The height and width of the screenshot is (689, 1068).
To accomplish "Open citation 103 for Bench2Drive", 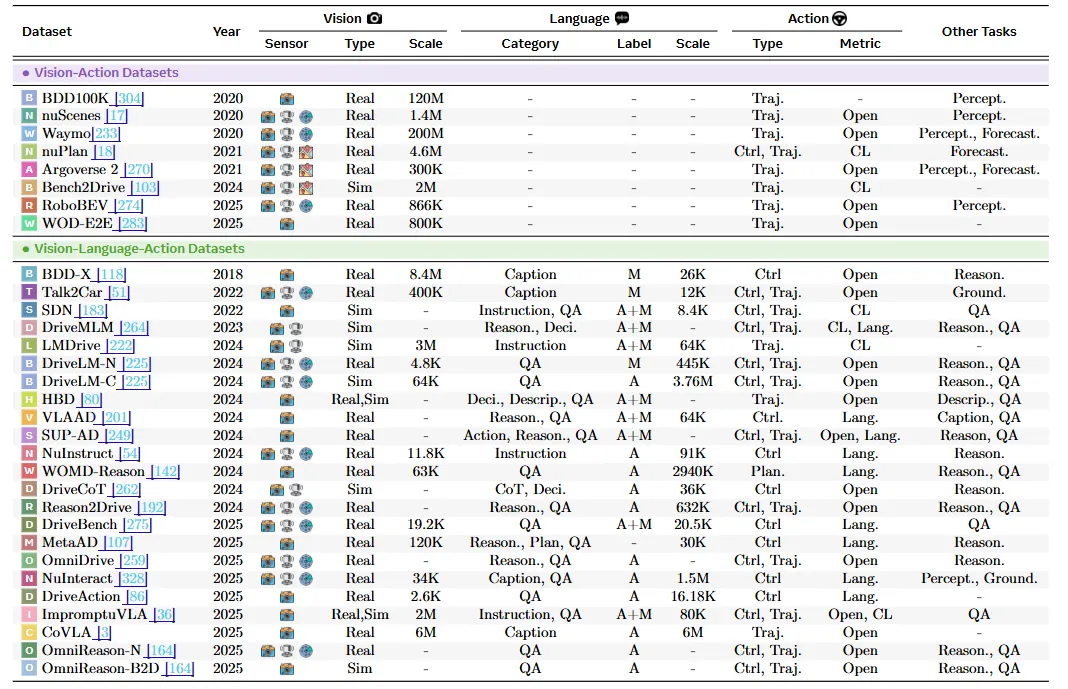I will (x=144, y=187).
